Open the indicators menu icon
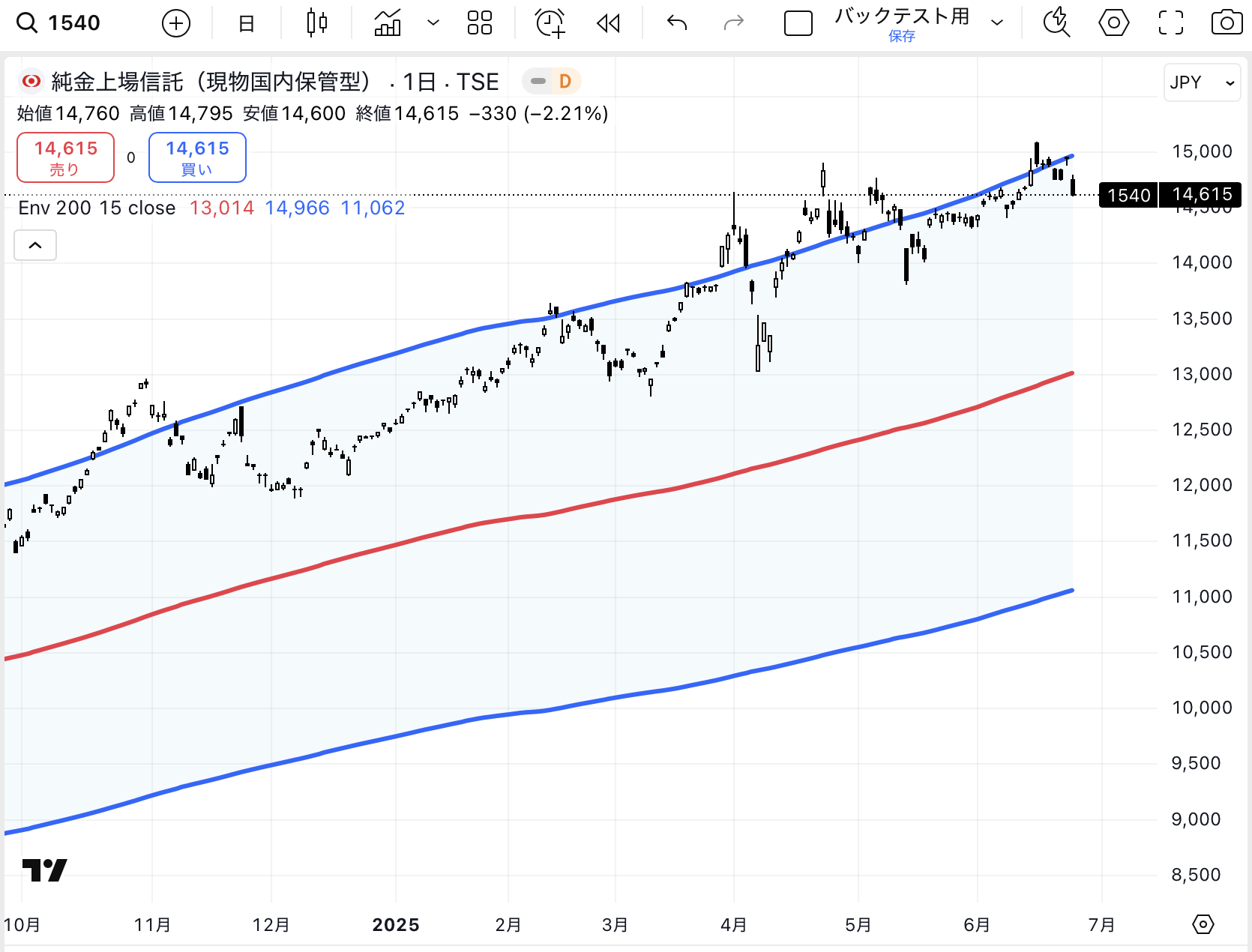This screenshot has height=952, width=1252. pyautogui.click(x=388, y=23)
